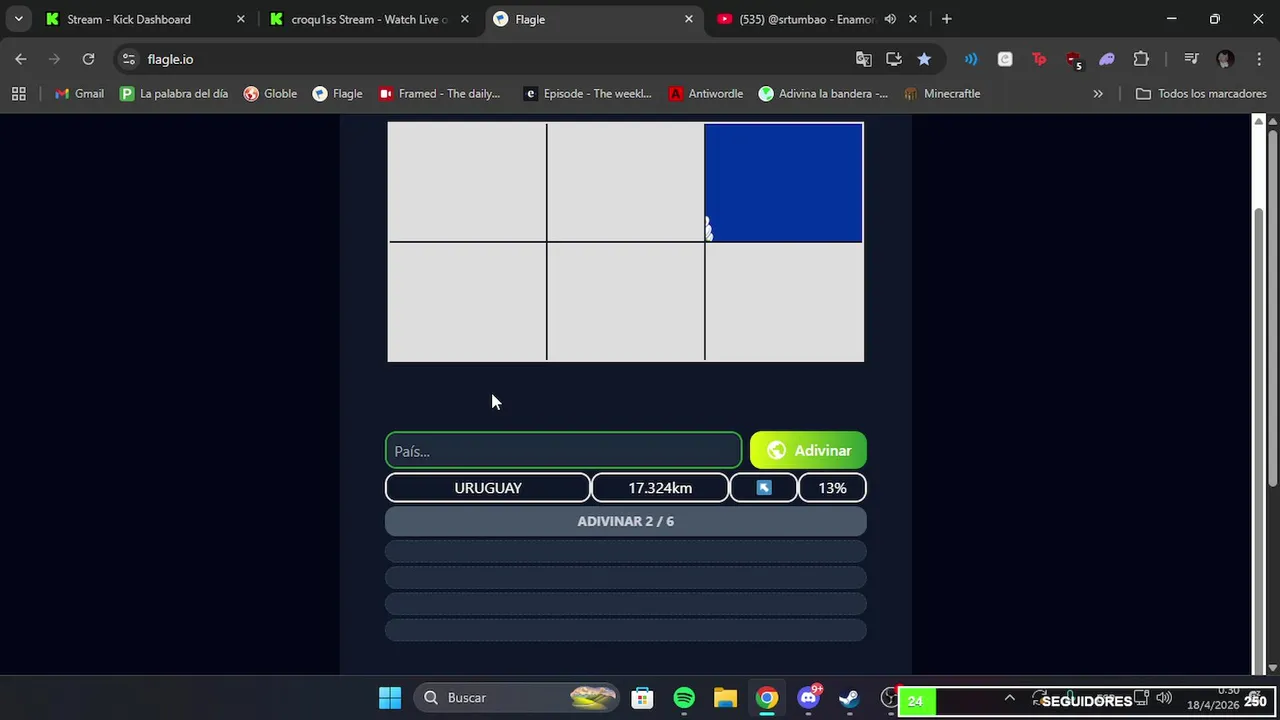Open Adivina la bandera bookmark
The width and height of the screenshot is (1280, 720).
(823, 93)
